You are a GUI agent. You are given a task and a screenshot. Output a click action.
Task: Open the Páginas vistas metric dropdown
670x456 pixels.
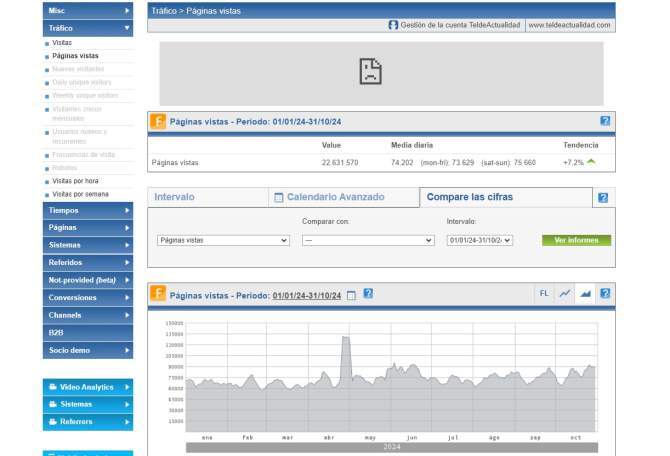click(223, 240)
